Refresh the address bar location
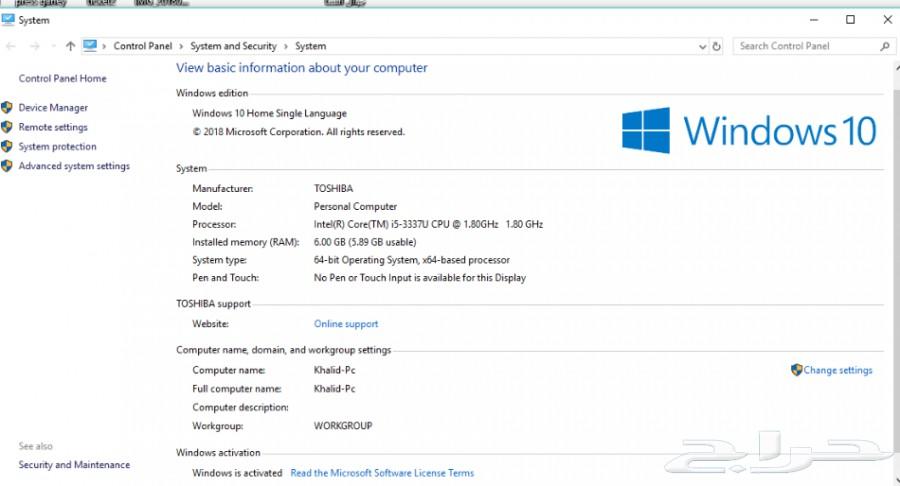 point(716,46)
